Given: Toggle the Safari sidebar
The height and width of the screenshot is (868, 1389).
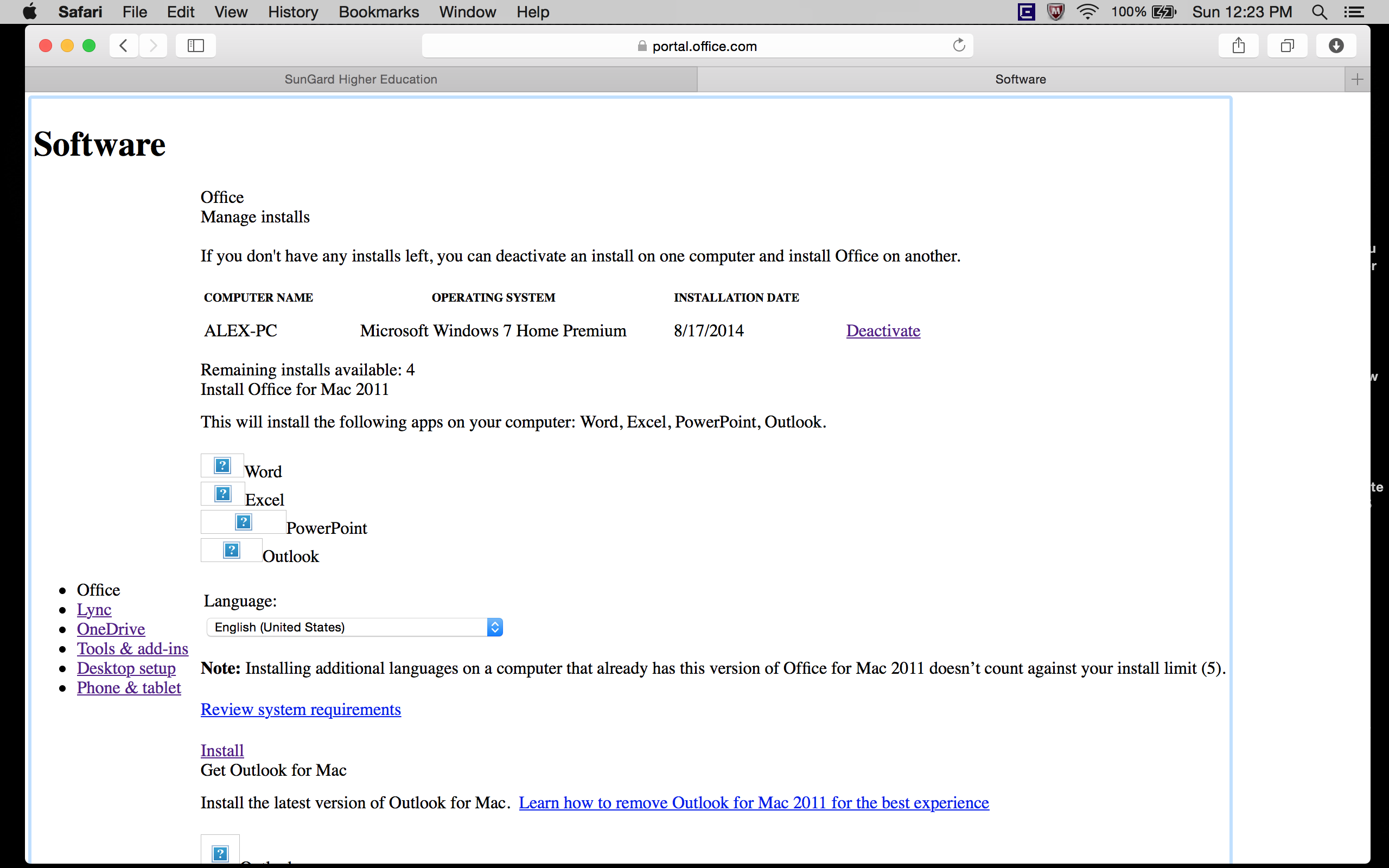Looking at the screenshot, I should click(195, 46).
